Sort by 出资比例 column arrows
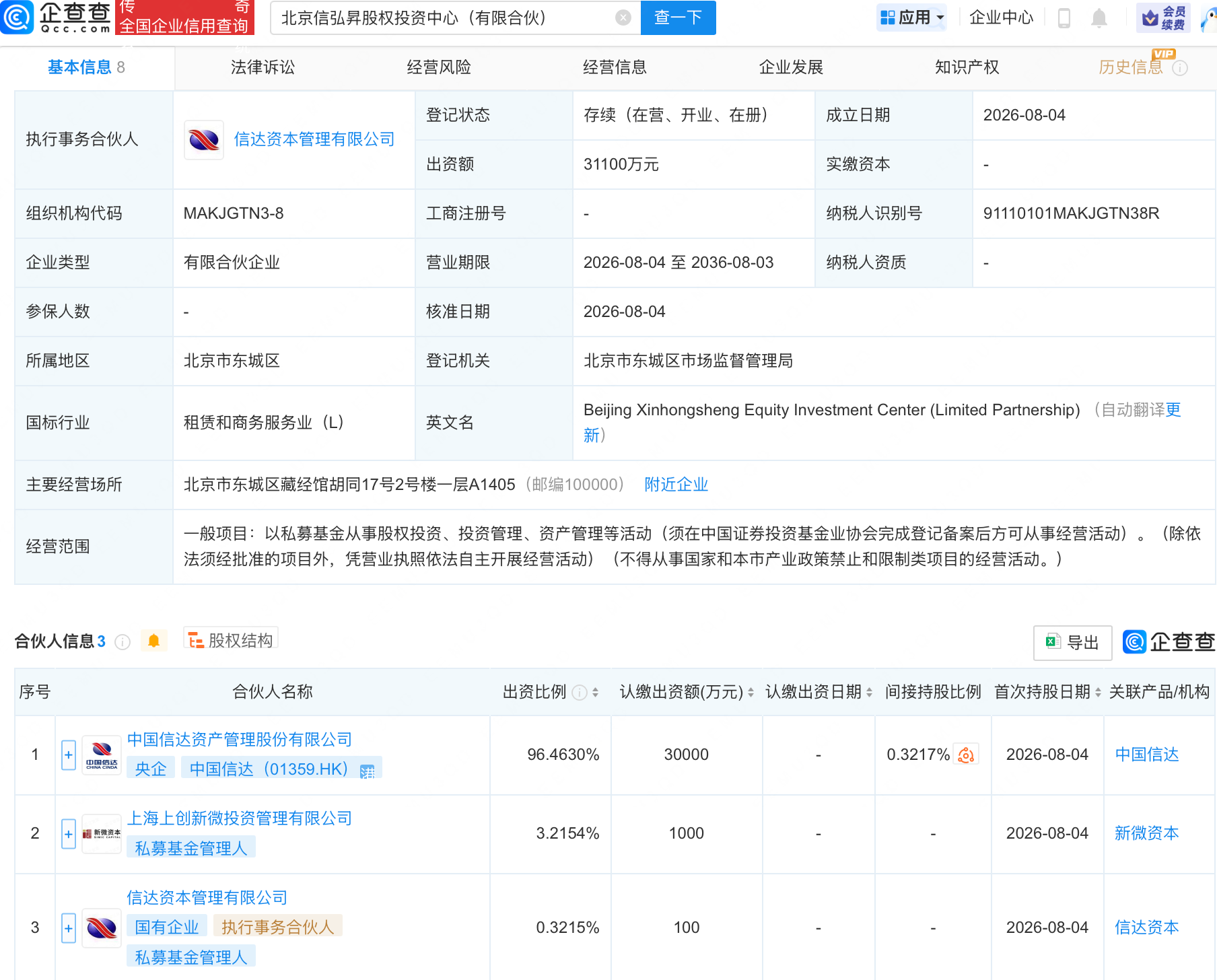 595,693
